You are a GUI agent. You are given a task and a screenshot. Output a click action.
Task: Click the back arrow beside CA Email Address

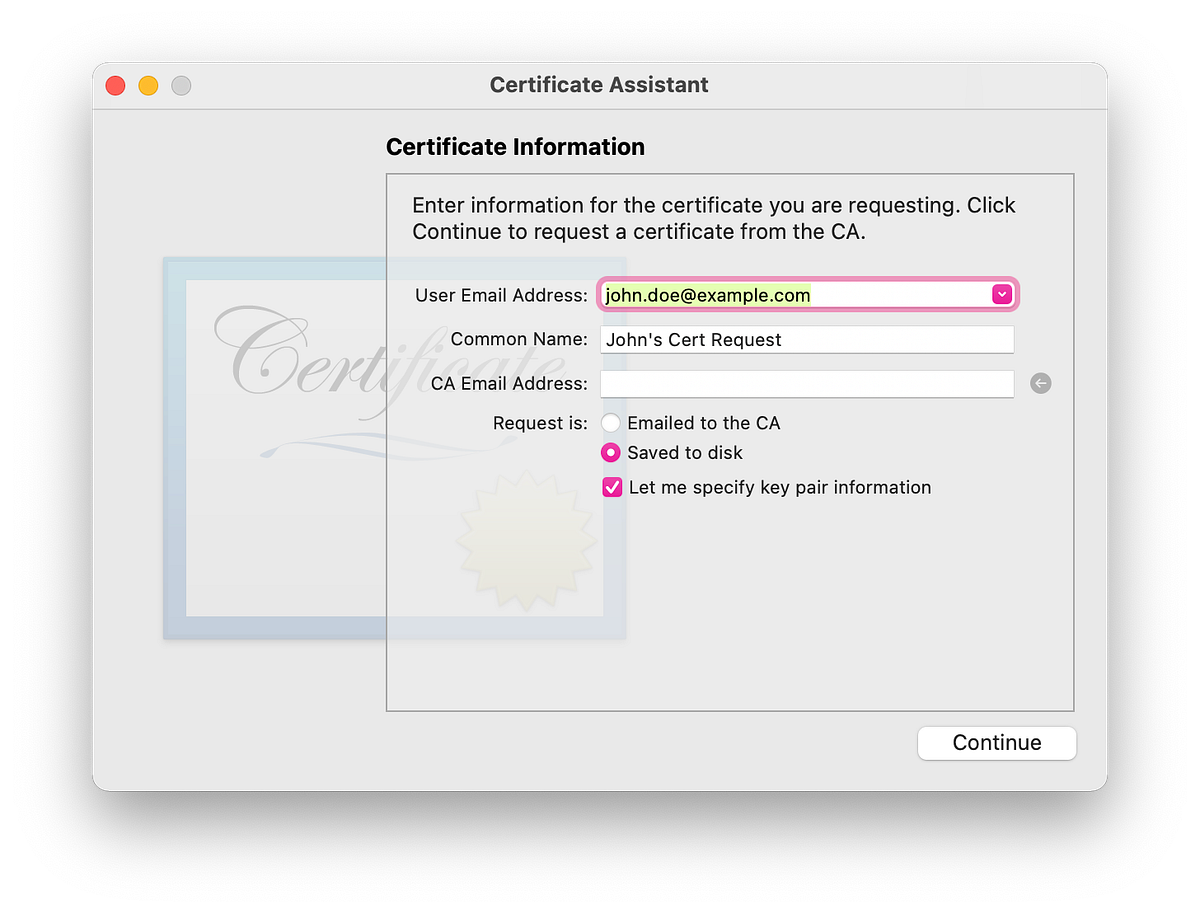[1040, 383]
